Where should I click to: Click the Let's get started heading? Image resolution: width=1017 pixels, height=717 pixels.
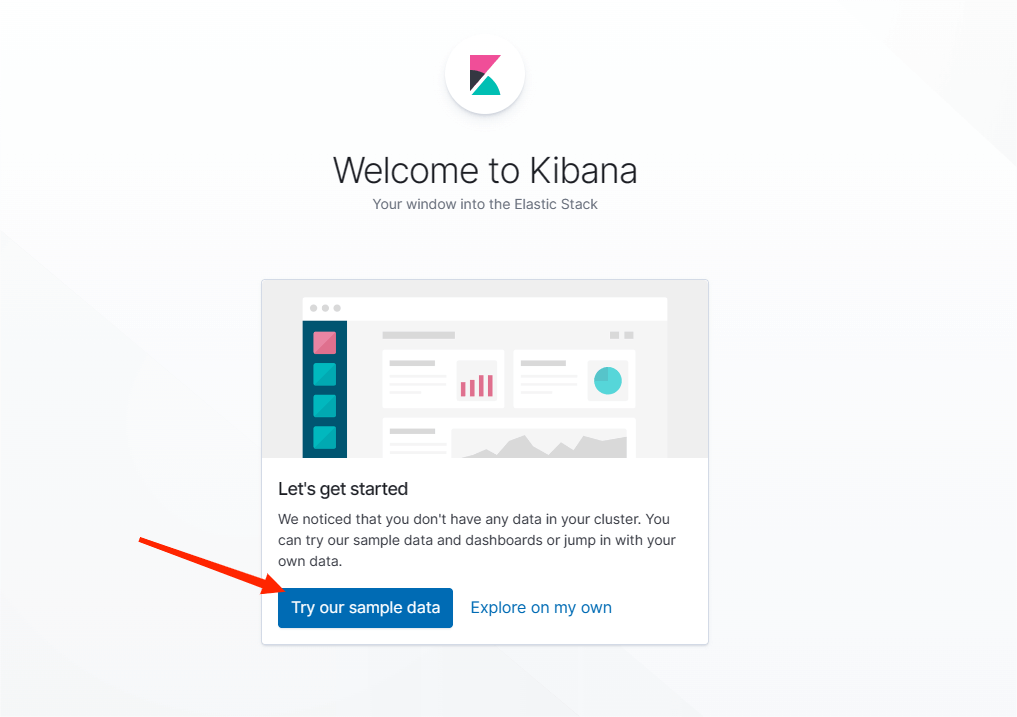click(x=342, y=489)
